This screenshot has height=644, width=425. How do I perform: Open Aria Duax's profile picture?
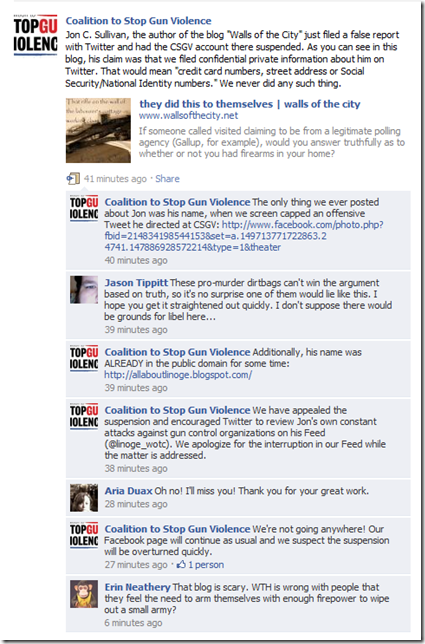(x=84, y=498)
